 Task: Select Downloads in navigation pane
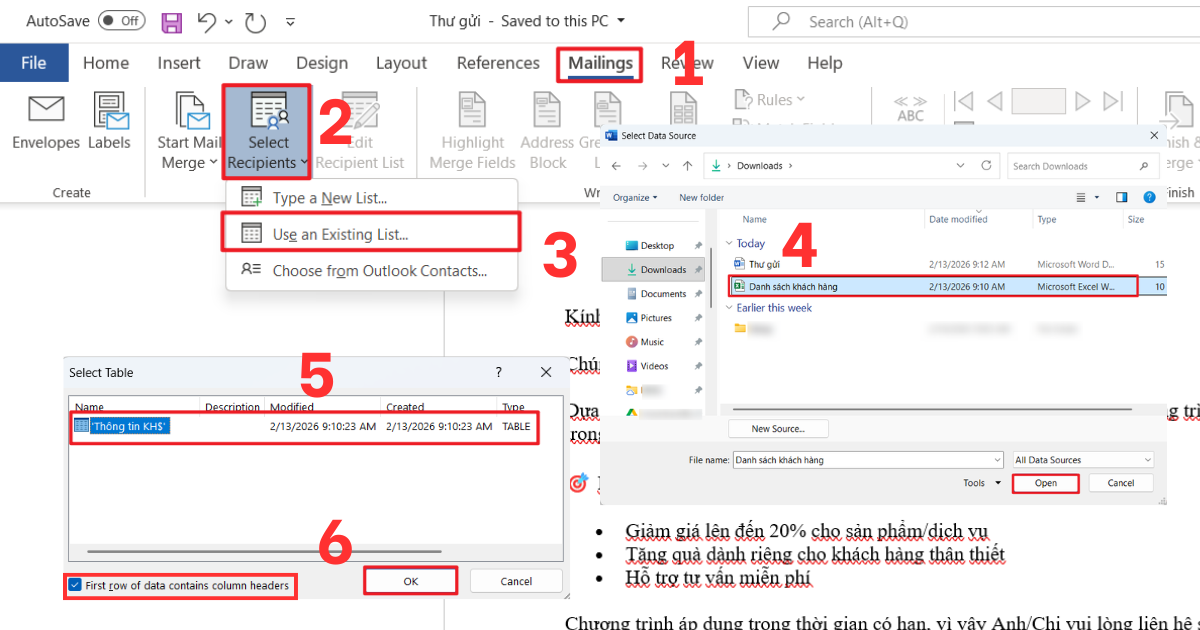click(x=655, y=269)
